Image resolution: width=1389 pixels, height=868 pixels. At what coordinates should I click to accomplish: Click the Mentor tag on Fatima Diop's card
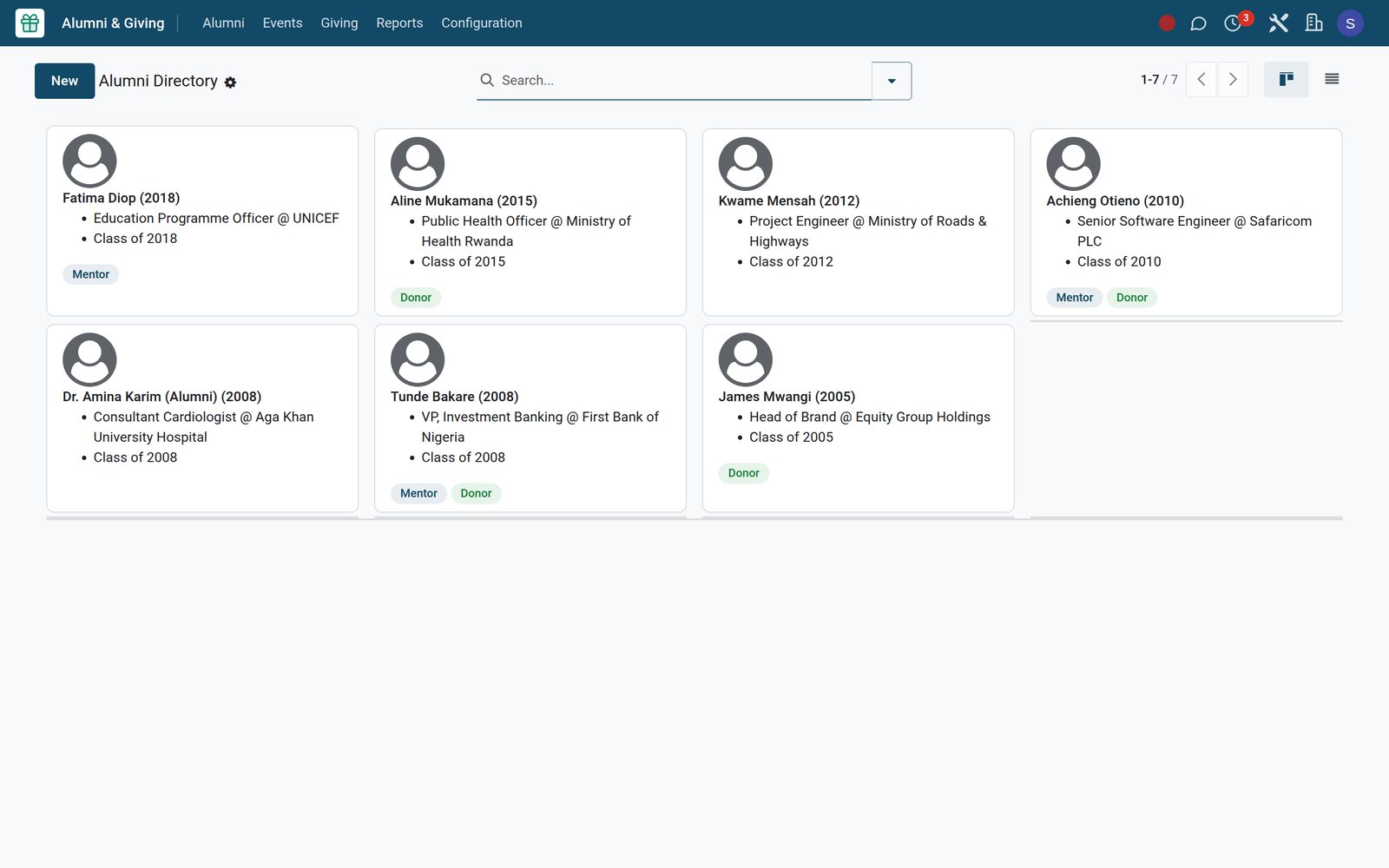(91, 274)
